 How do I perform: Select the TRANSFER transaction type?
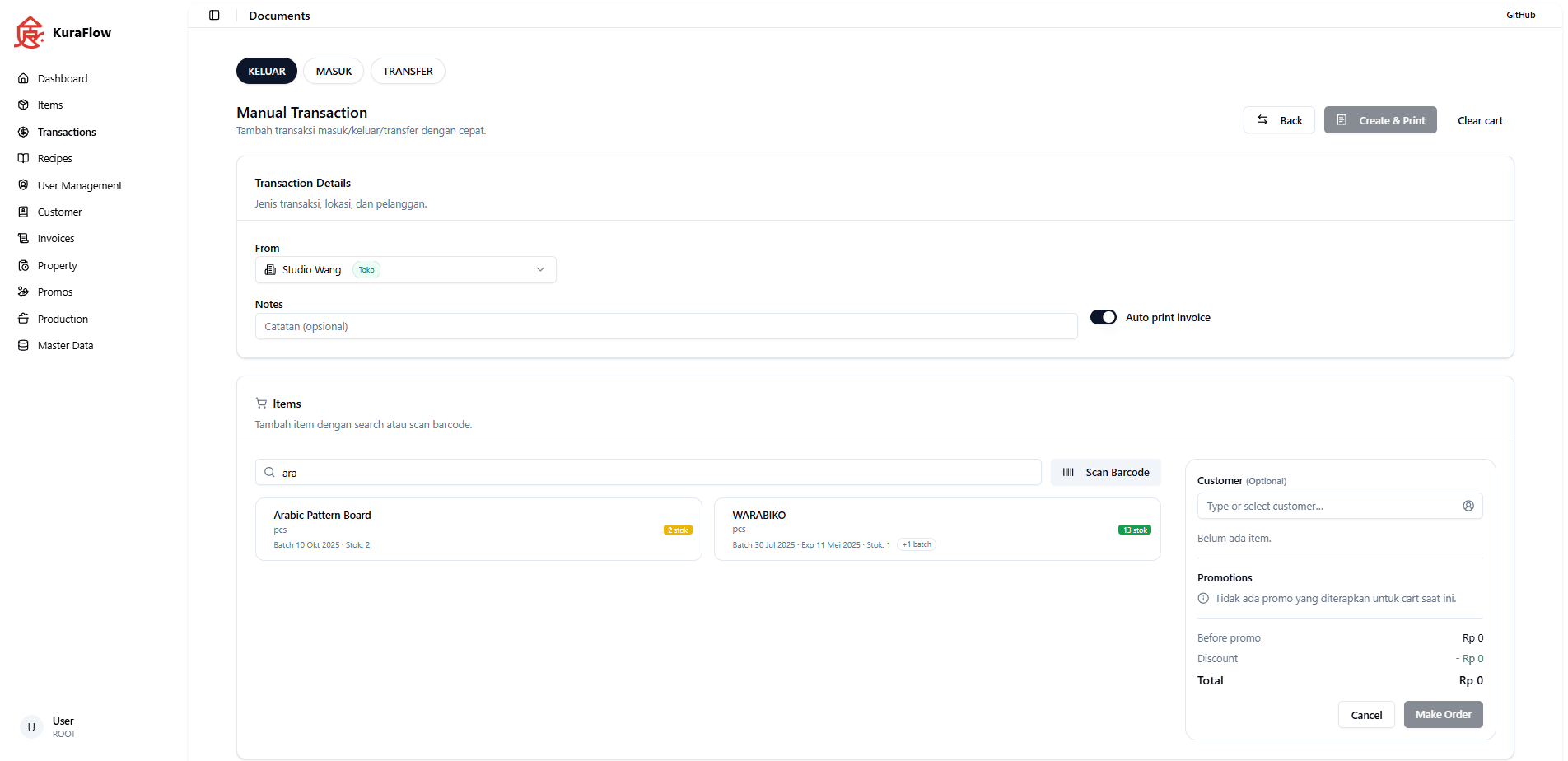(408, 71)
